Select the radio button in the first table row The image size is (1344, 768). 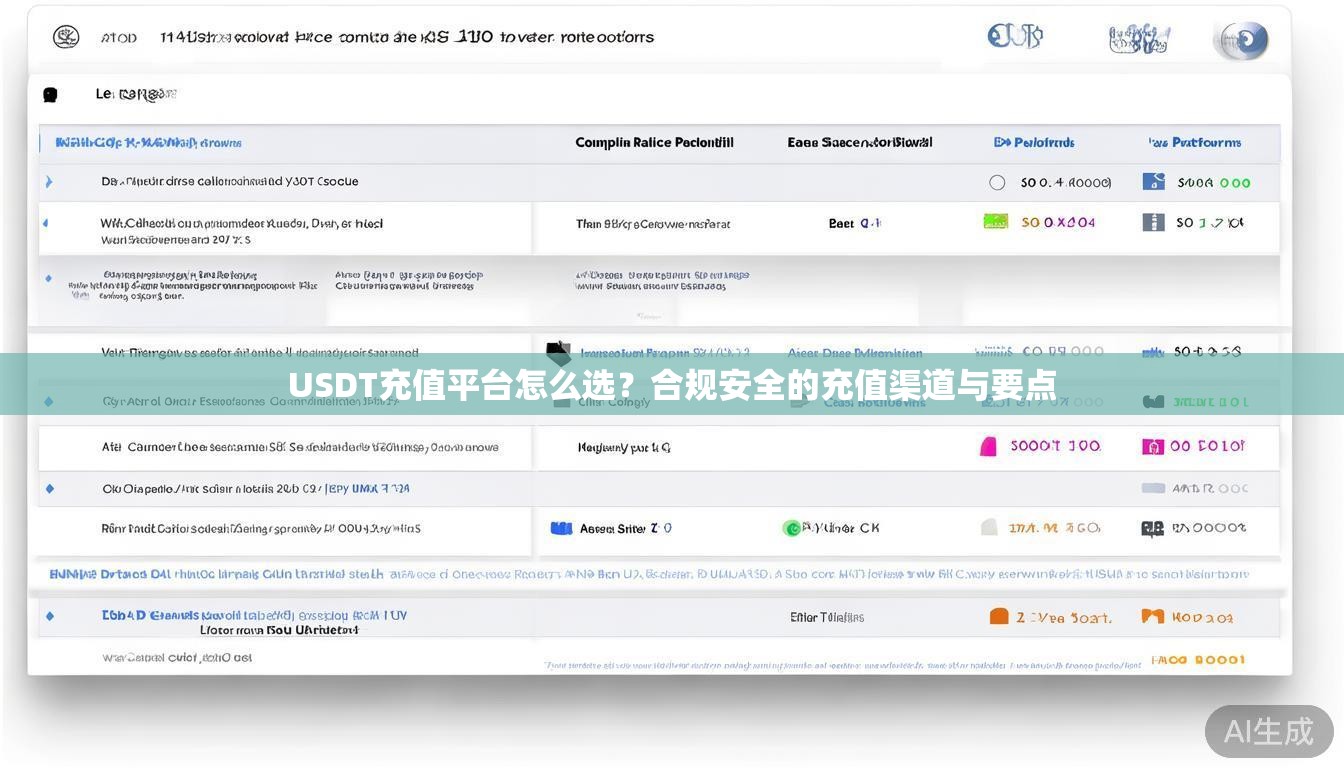tap(997, 182)
